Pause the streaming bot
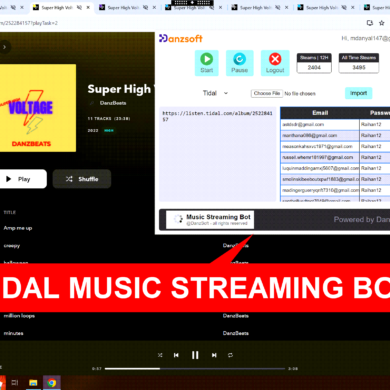Screen dimensions: 390x390 coord(239,63)
